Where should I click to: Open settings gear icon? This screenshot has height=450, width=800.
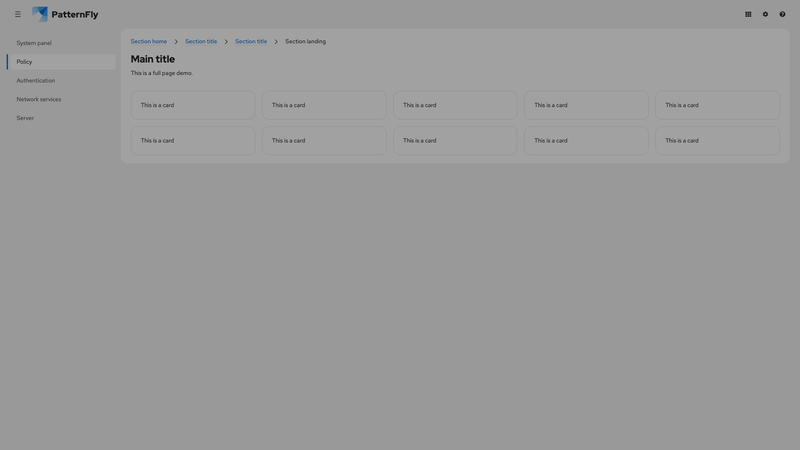click(765, 14)
